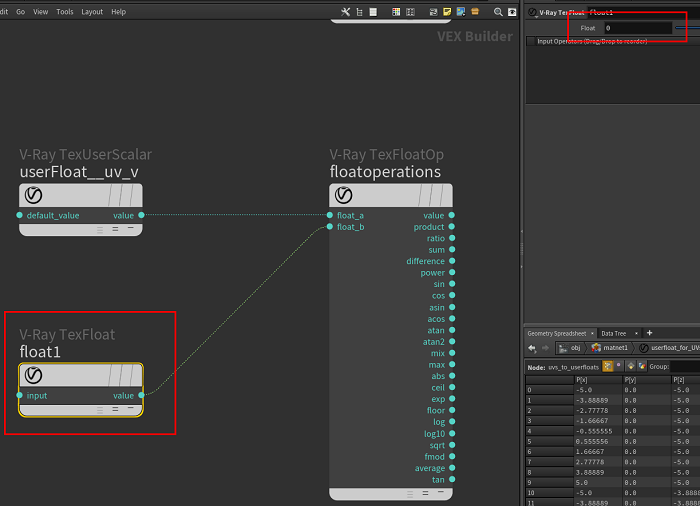Image resolution: width=700 pixels, height=506 pixels.
Task: Click floatoperations sum output port
Action: (452, 250)
